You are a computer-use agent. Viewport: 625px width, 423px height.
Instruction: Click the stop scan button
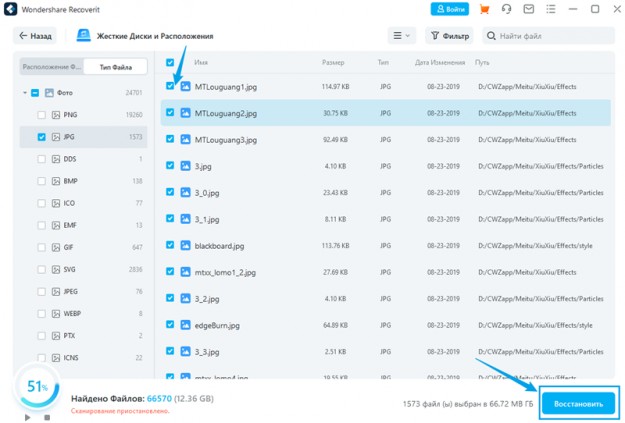click(47, 417)
